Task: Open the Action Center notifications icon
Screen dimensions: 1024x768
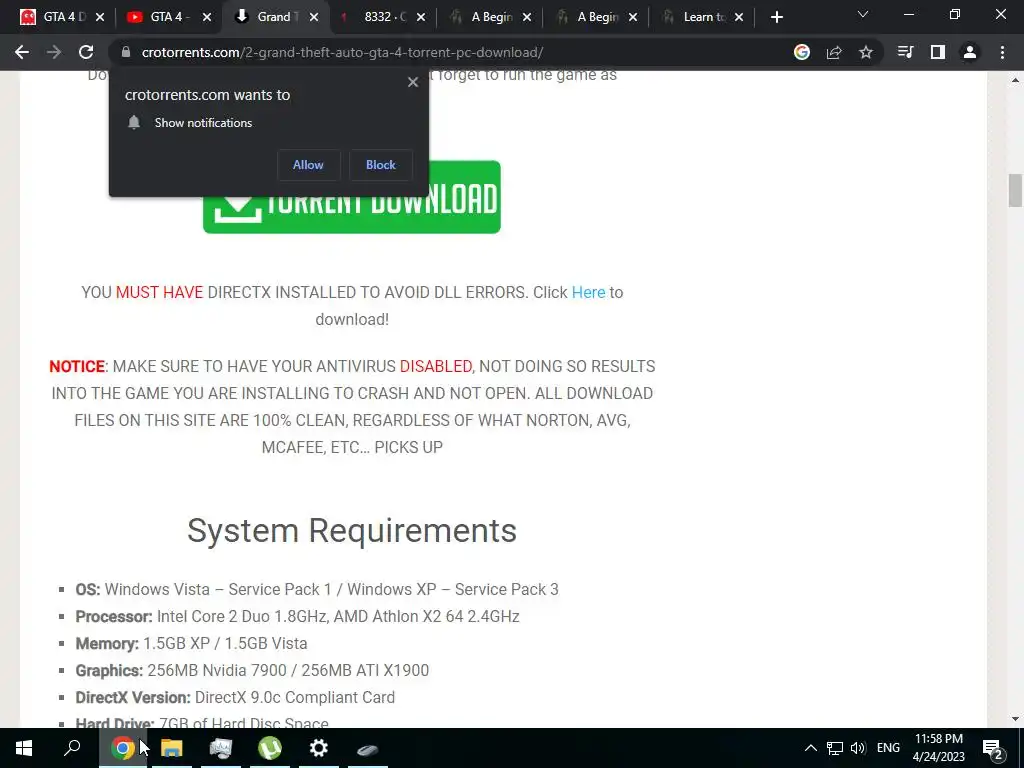Action: pyautogui.click(x=993, y=749)
